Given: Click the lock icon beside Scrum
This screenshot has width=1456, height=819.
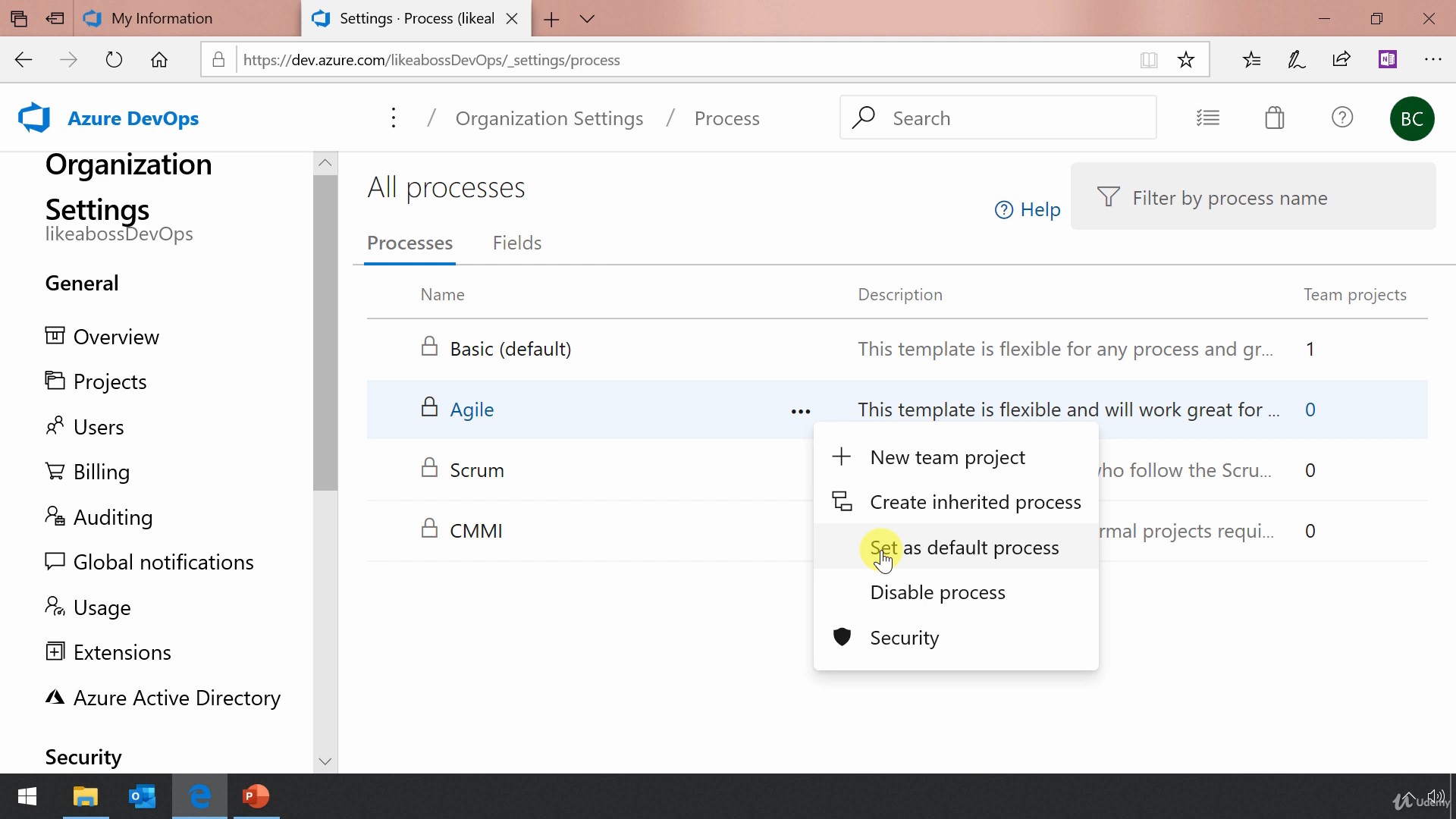Looking at the screenshot, I should [429, 468].
